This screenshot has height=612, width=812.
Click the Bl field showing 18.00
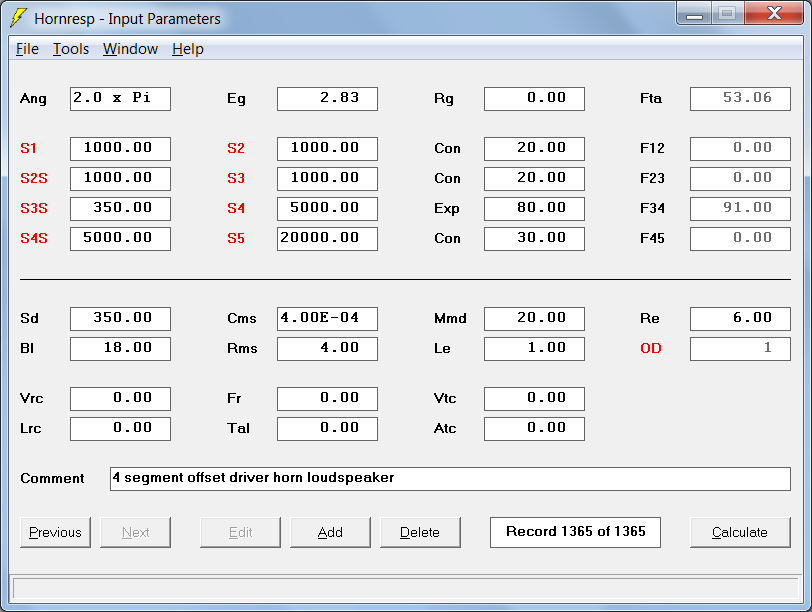coord(120,348)
